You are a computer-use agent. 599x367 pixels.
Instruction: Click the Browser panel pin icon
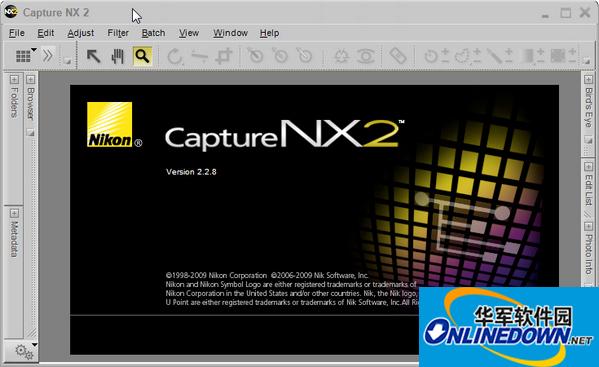coord(31,133)
